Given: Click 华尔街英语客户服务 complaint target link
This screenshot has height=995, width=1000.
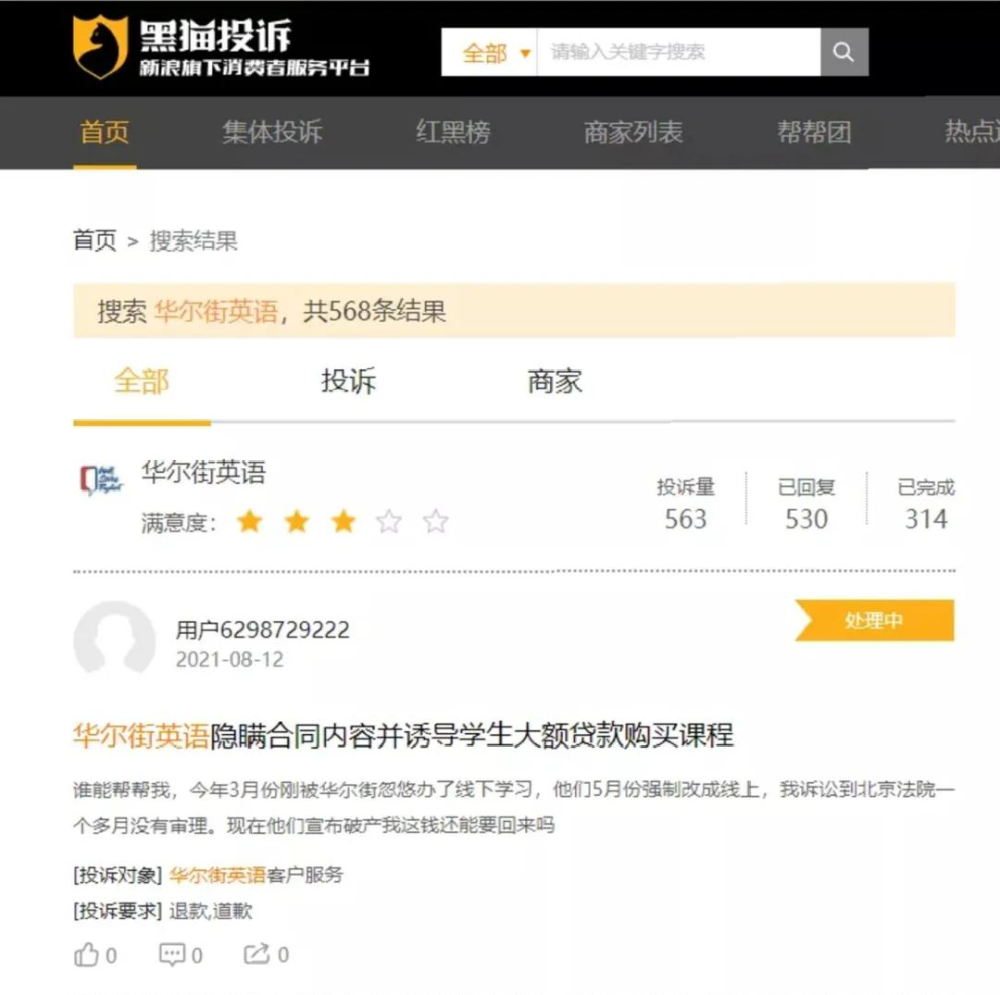Looking at the screenshot, I should click(256, 875).
